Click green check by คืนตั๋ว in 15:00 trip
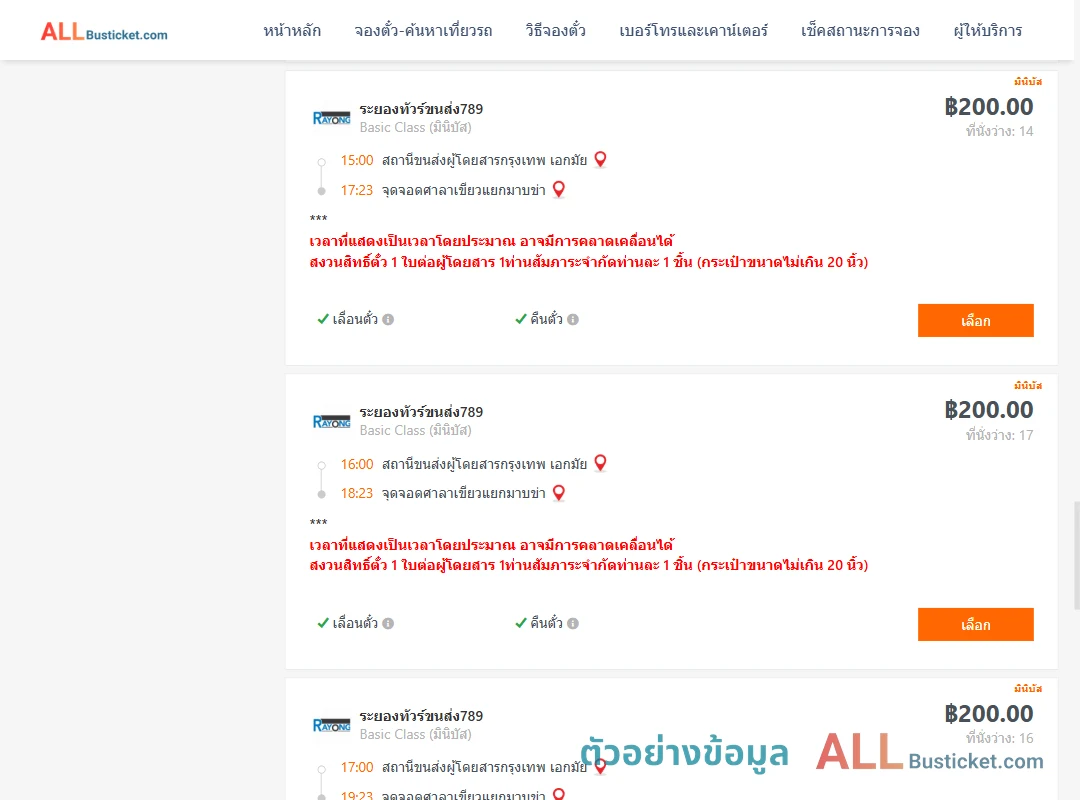The width and height of the screenshot is (1080, 800). pos(521,318)
